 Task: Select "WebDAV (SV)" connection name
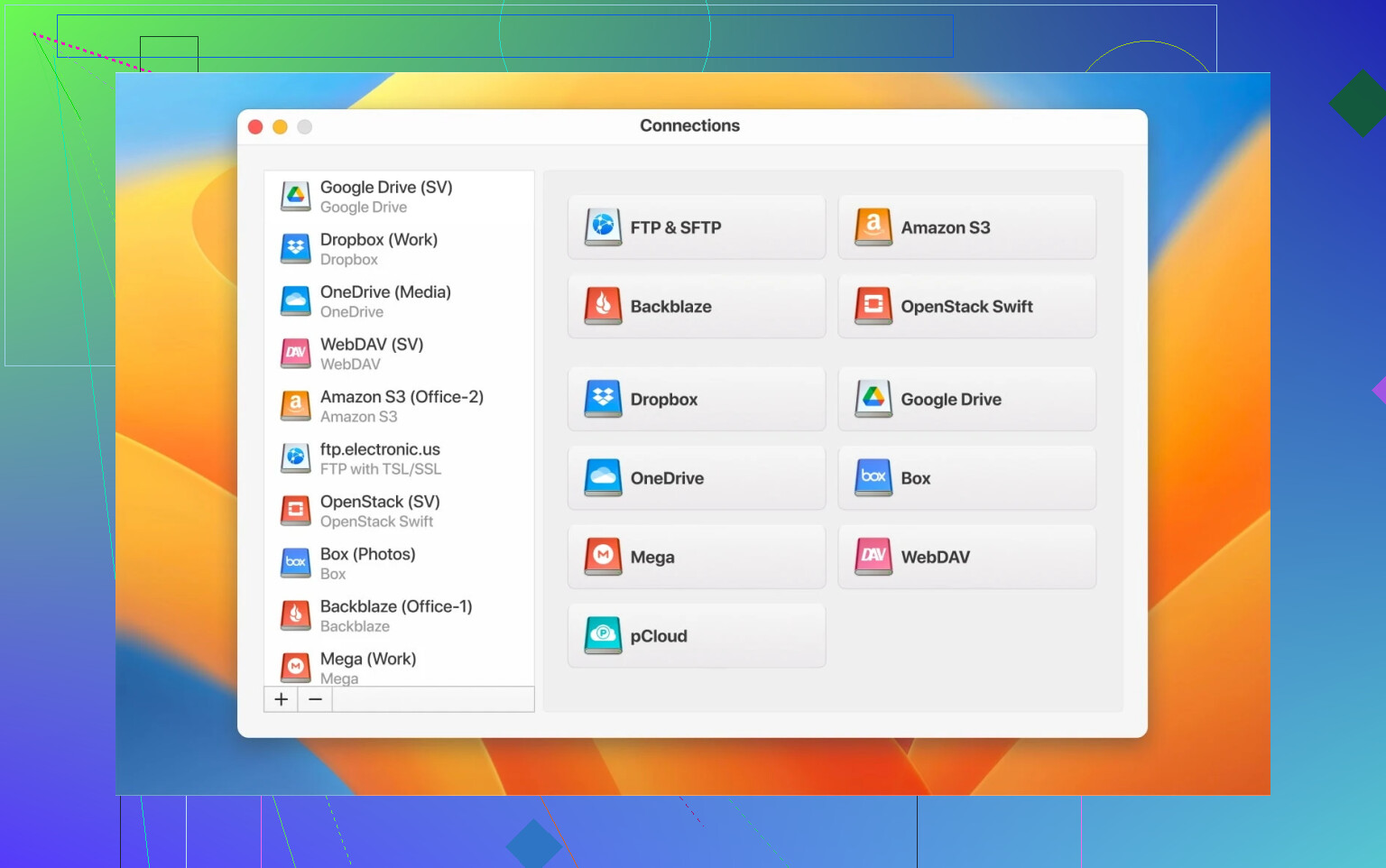pyautogui.click(x=372, y=344)
